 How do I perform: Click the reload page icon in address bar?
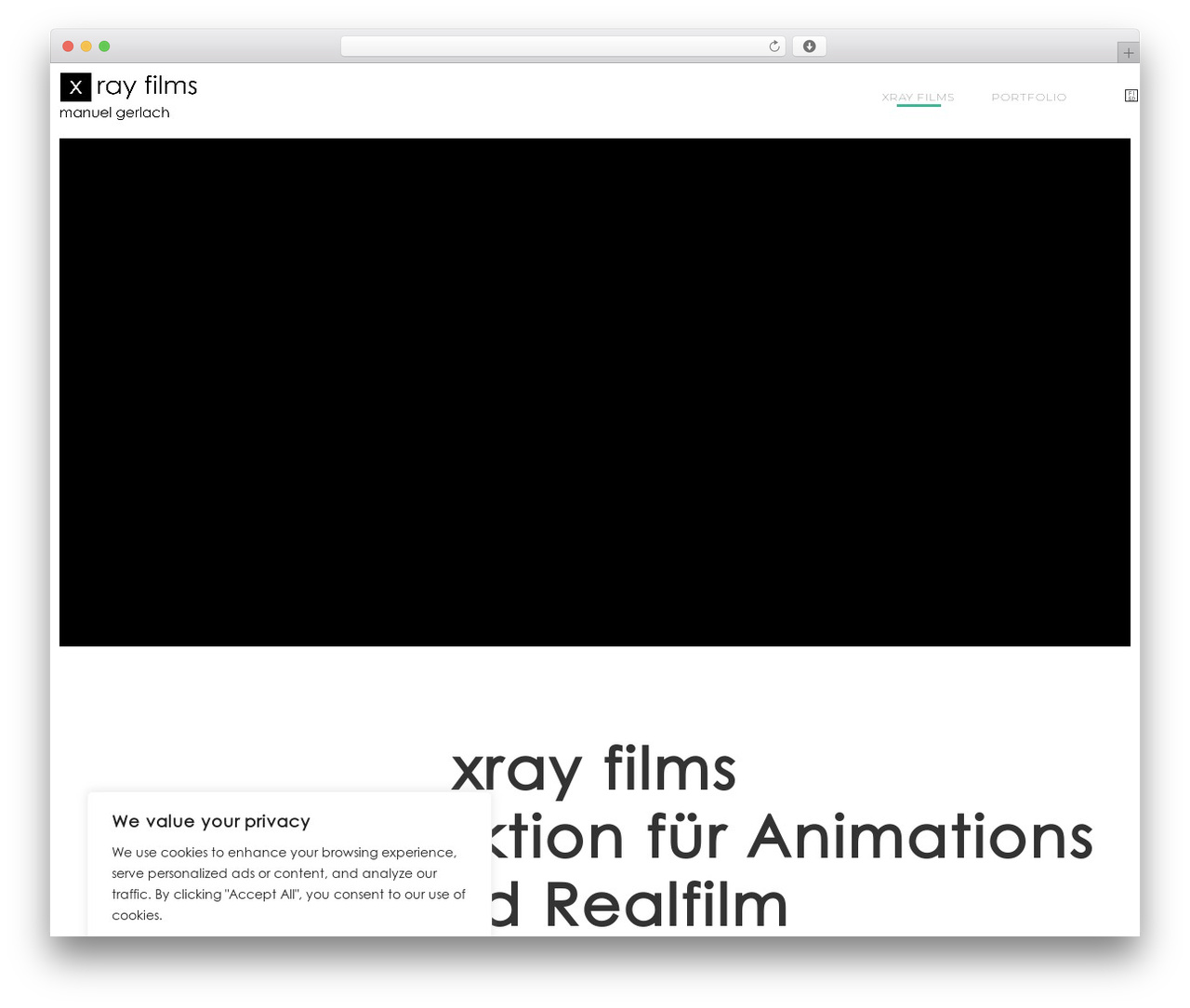click(774, 46)
